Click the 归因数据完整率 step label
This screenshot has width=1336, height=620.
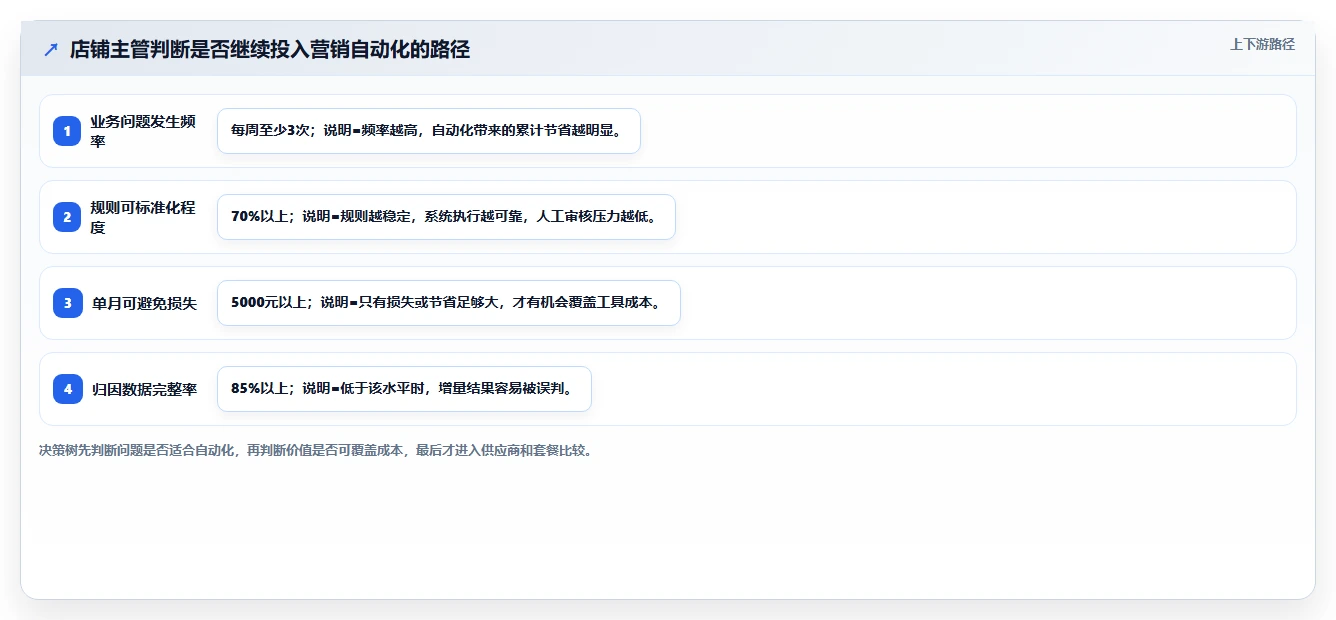[x=144, y=389]
